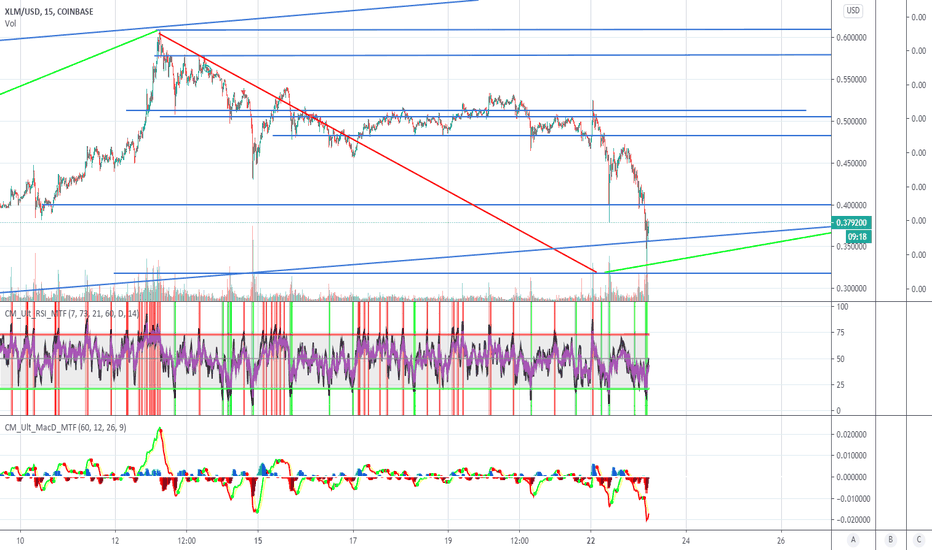
Task: Click the 09:18 bar countdown label
Action: (x=857, y=237)
